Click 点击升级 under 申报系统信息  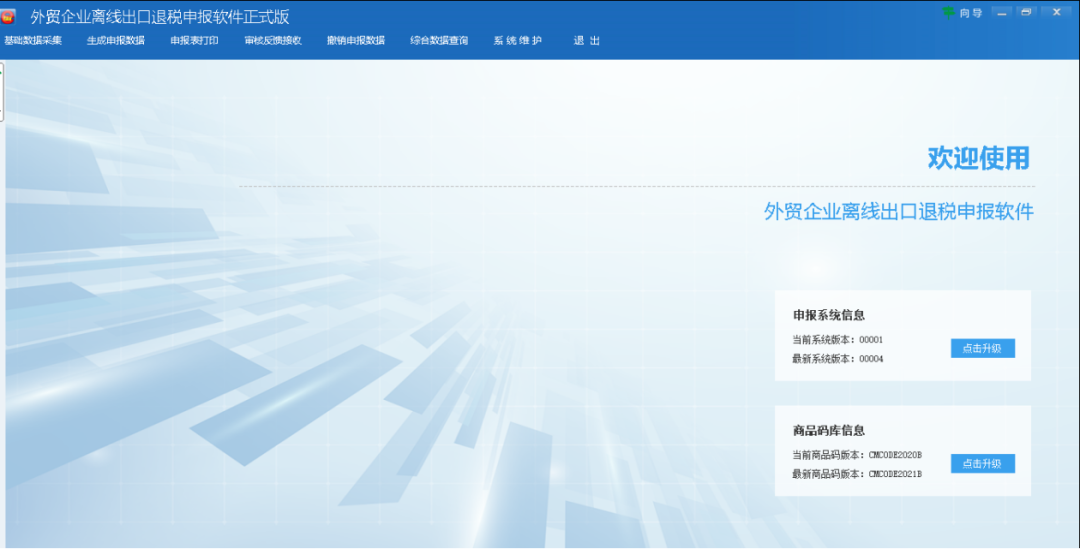982,349
